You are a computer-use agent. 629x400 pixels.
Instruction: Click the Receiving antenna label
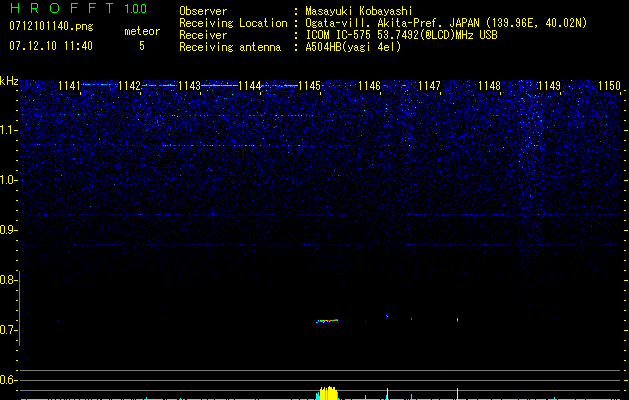230,47
